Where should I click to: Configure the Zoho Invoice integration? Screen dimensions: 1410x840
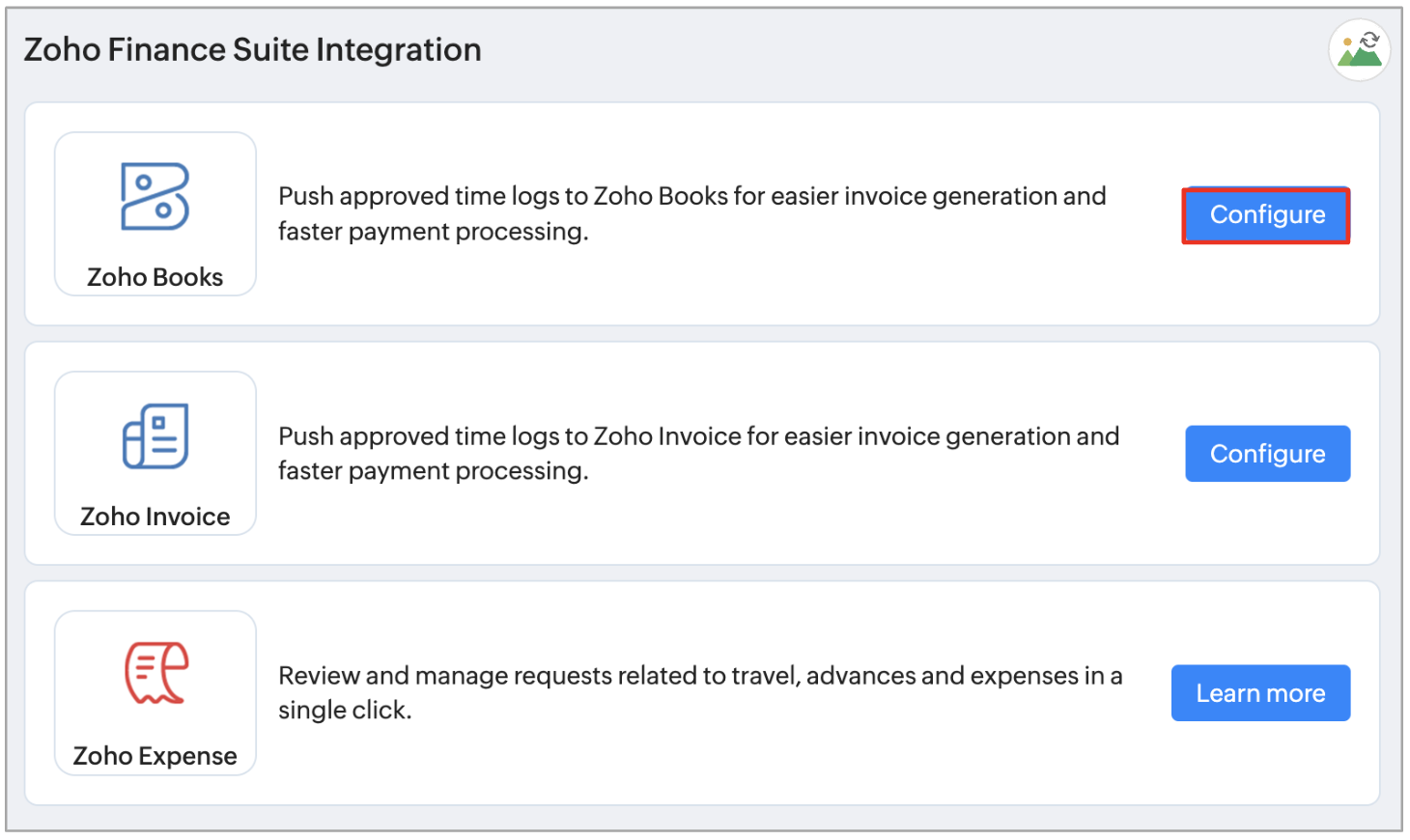click(1267, 454)
